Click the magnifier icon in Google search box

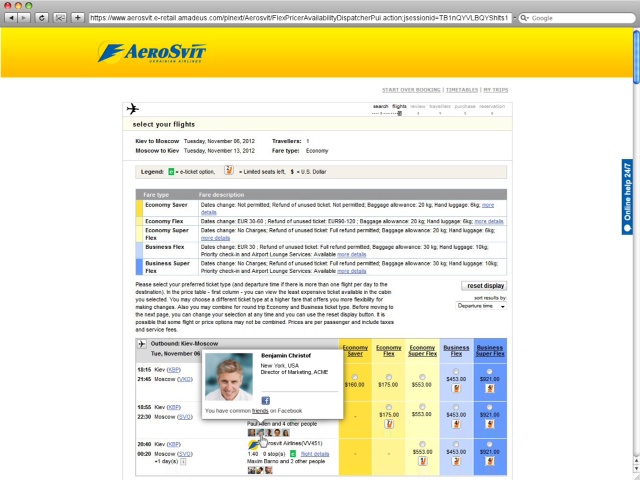click(x=524, y=18)
